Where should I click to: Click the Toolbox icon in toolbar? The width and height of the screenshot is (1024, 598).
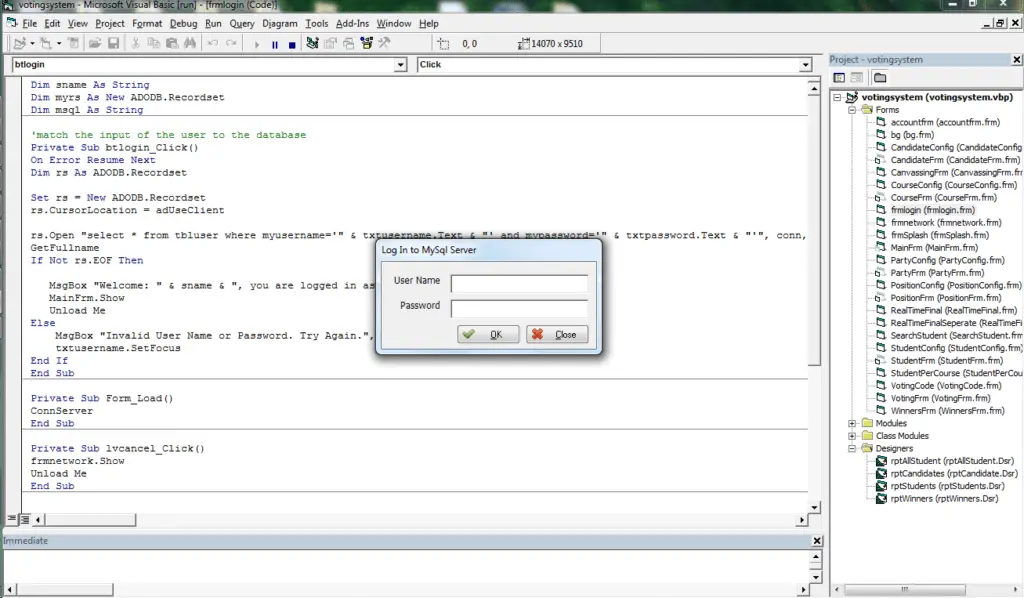point(384,44)
